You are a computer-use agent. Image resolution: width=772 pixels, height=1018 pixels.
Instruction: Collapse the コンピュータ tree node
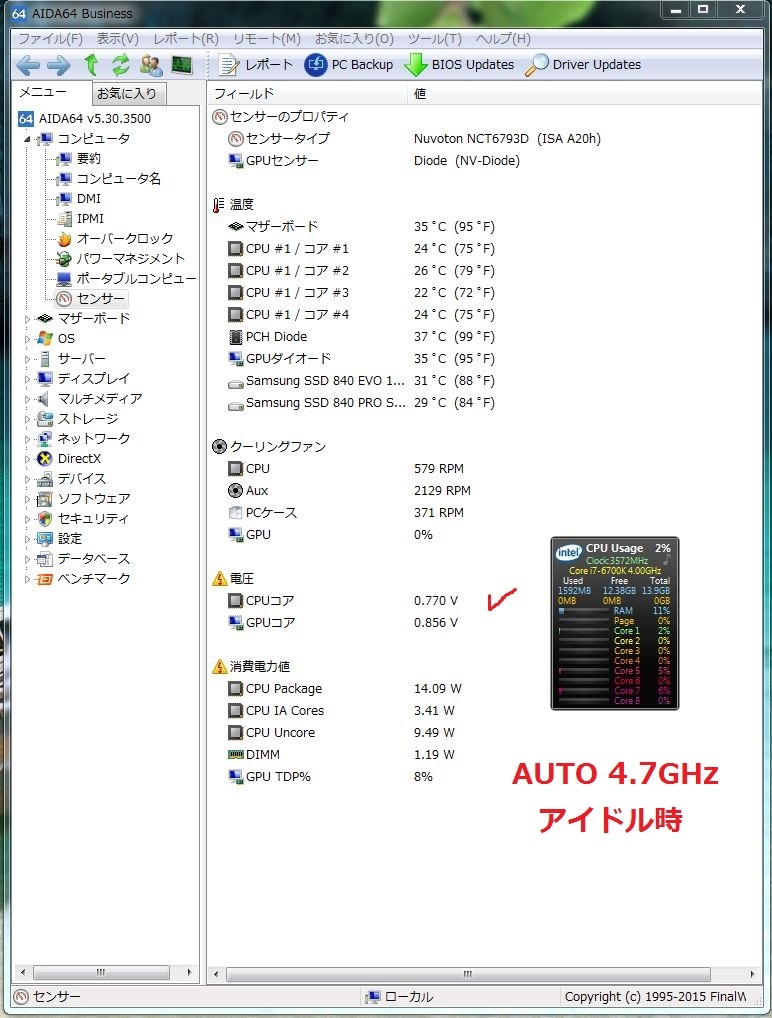[27, 139]
